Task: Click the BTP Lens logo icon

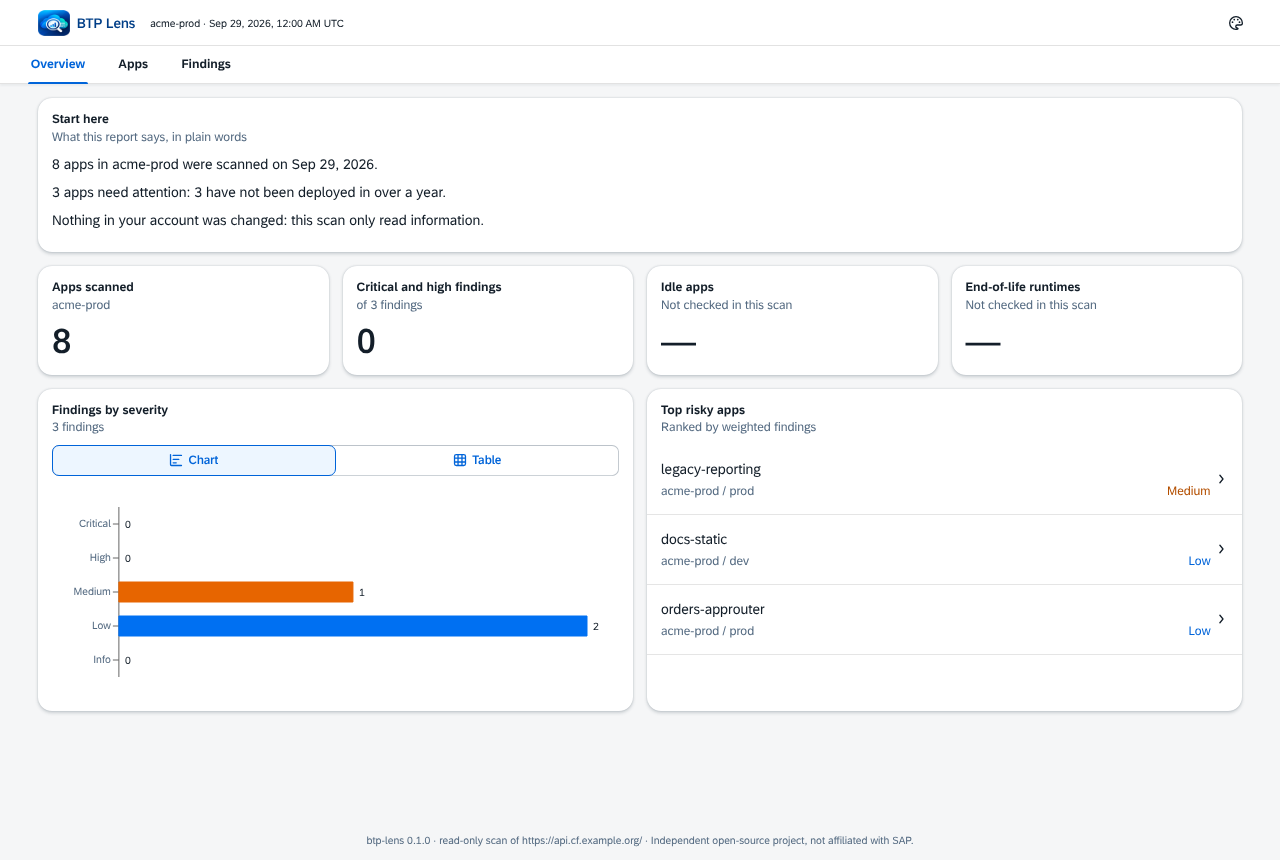Action: click(54, 23)
